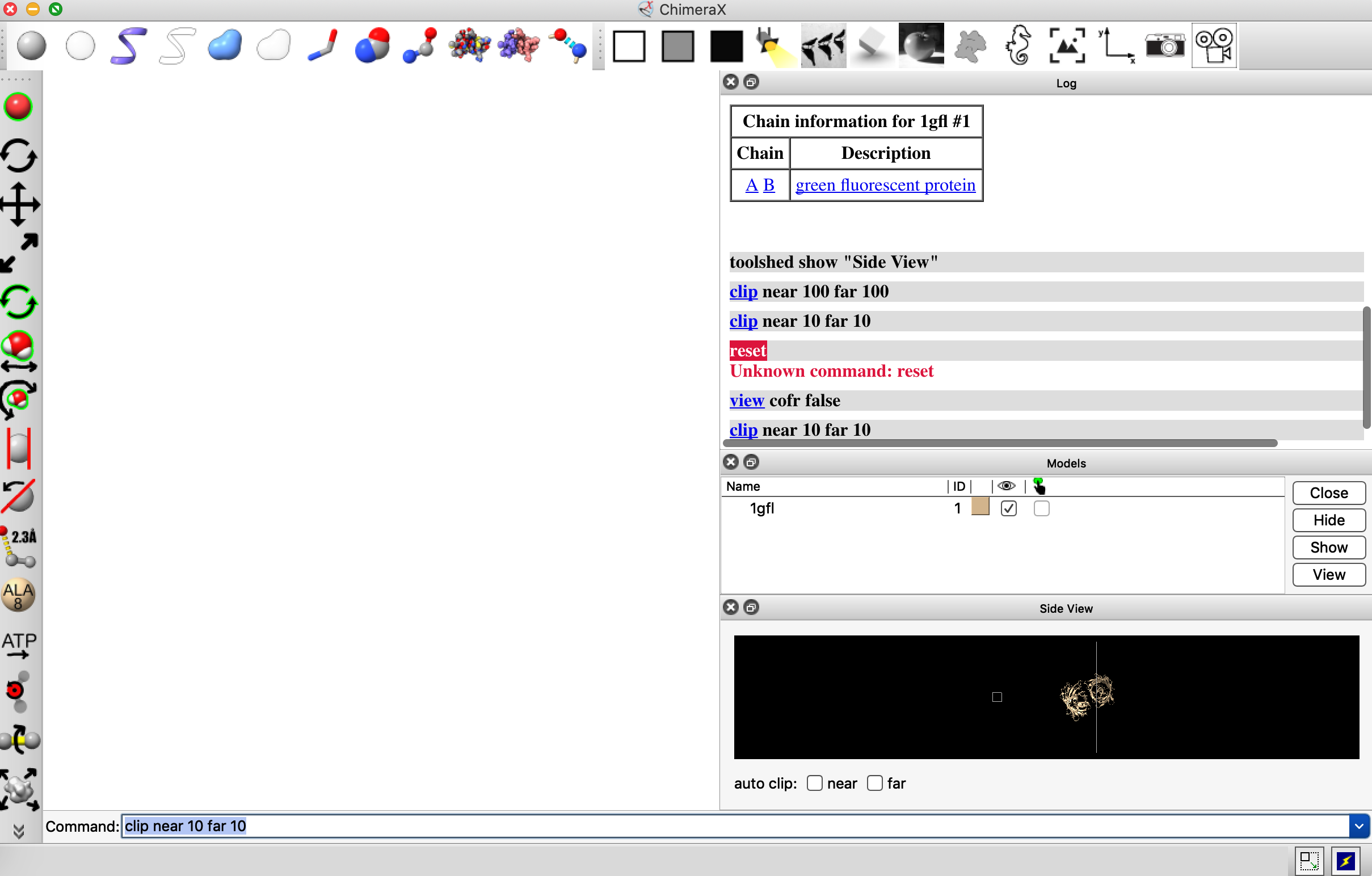Select the 1gfl row in Models
Viewport: 1372px width, 876px height.
click(762, 508)
